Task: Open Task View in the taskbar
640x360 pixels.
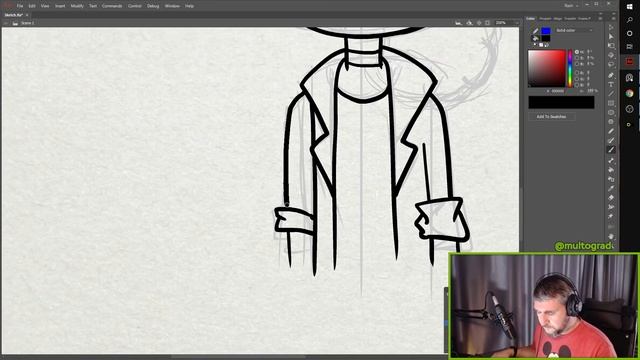Action: (629, 47)
